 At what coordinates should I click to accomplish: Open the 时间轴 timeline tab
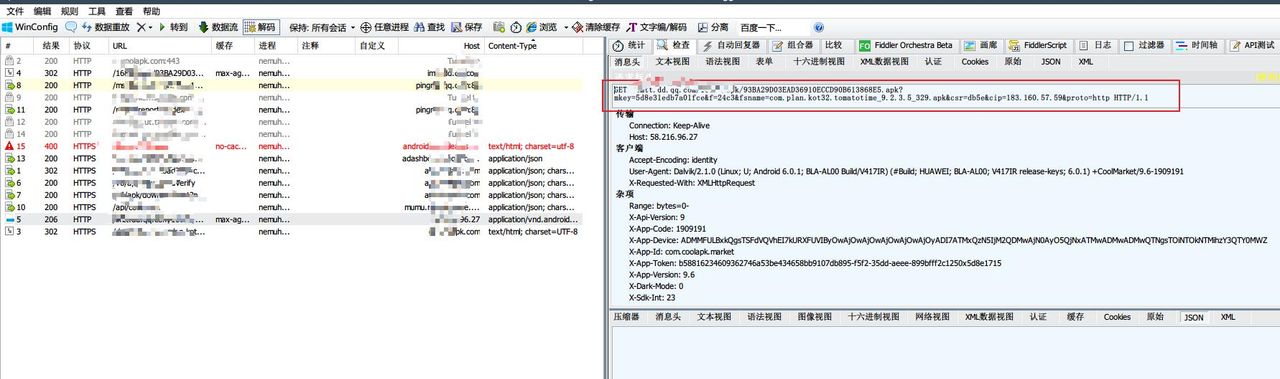coord(1197,45)
